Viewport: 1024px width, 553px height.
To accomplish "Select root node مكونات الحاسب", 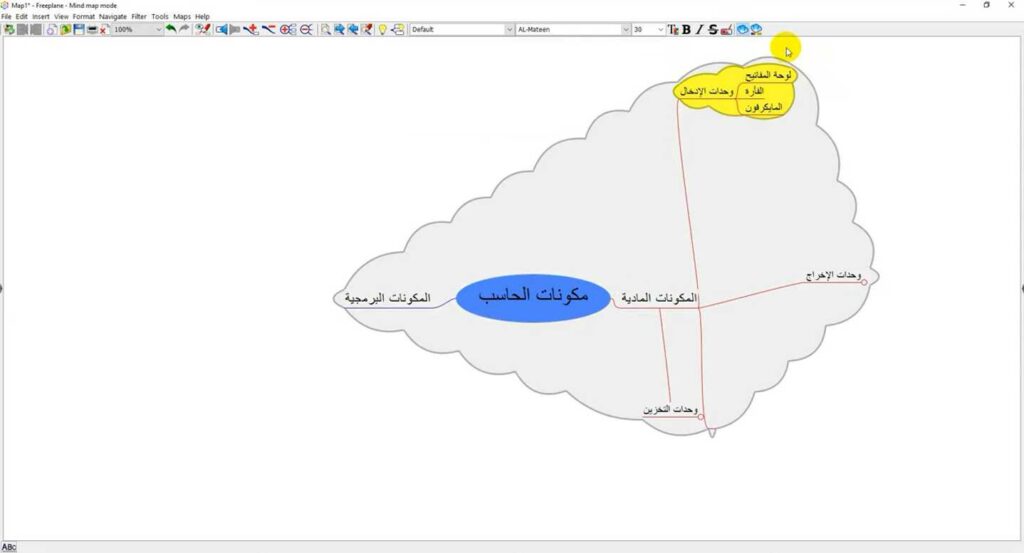I will pyautogui.click(x=533, y=297).
